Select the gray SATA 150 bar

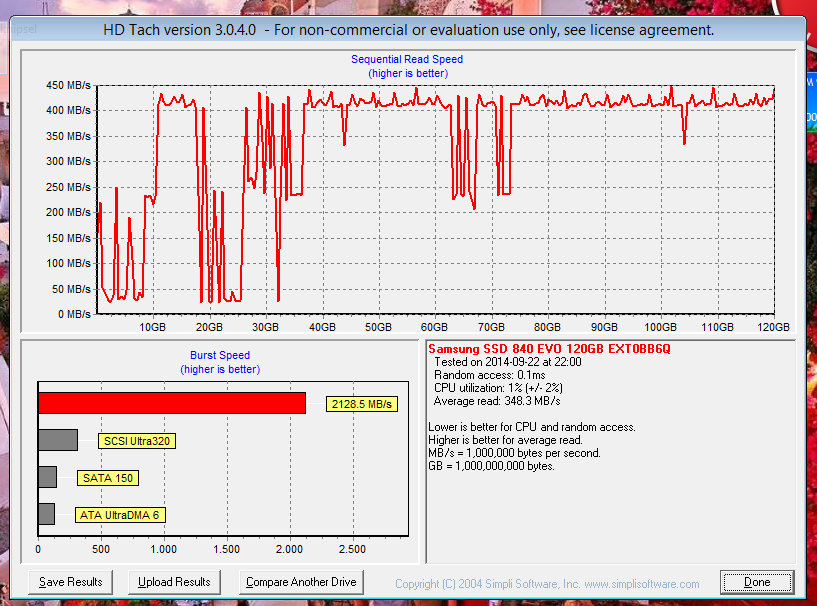(47, 477)
